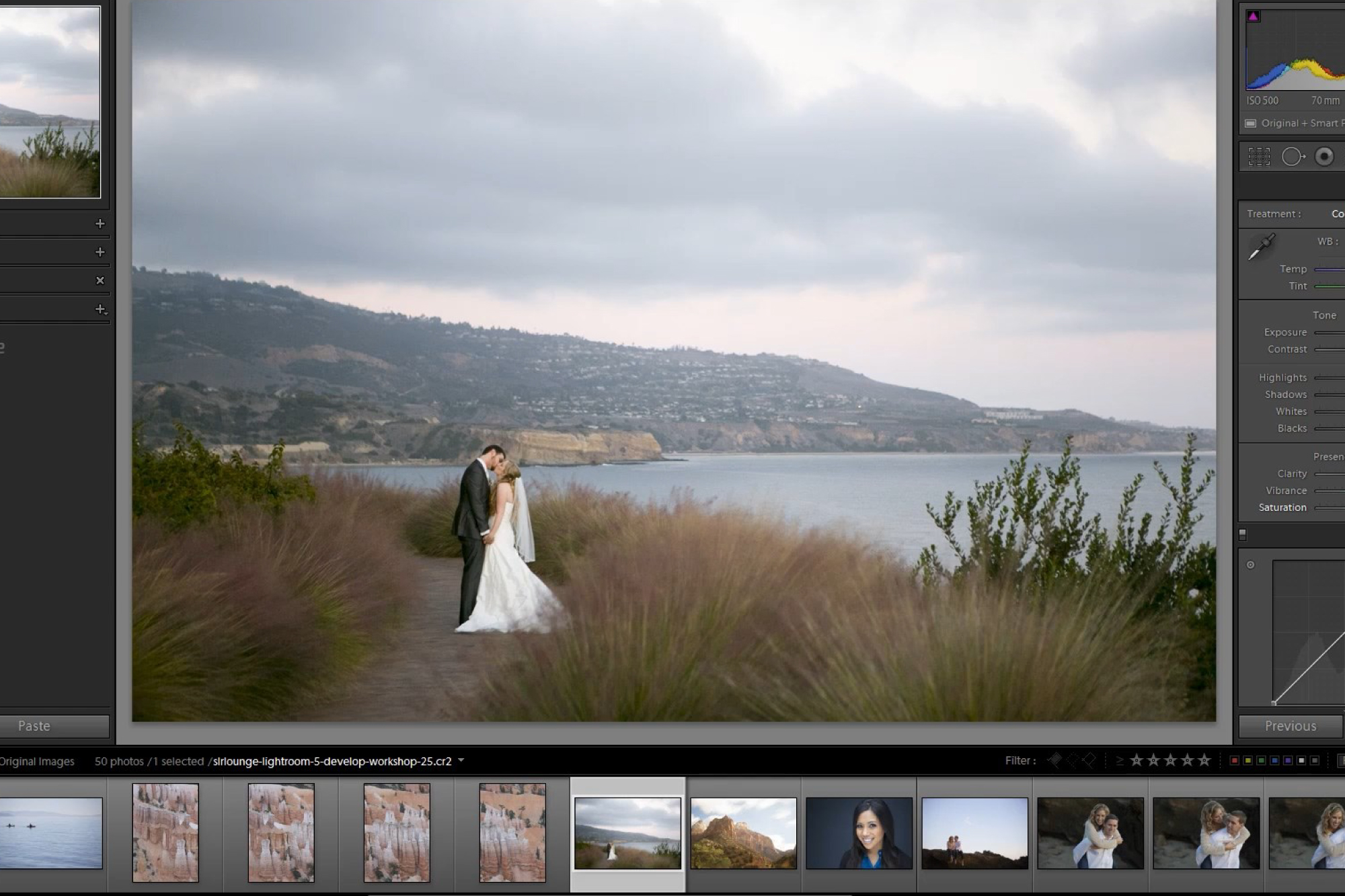Toggle the gray no-label filter

click(x=1315, y=761)
